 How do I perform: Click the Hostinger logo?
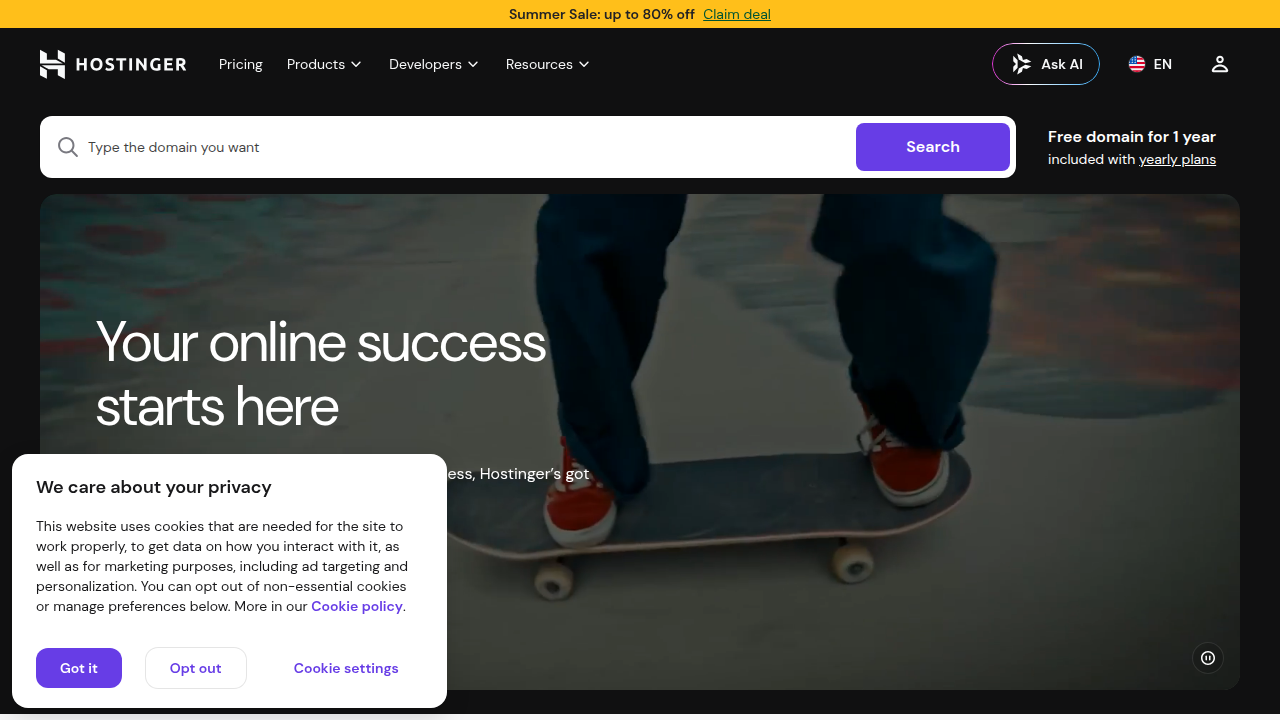tap(113, 64)
